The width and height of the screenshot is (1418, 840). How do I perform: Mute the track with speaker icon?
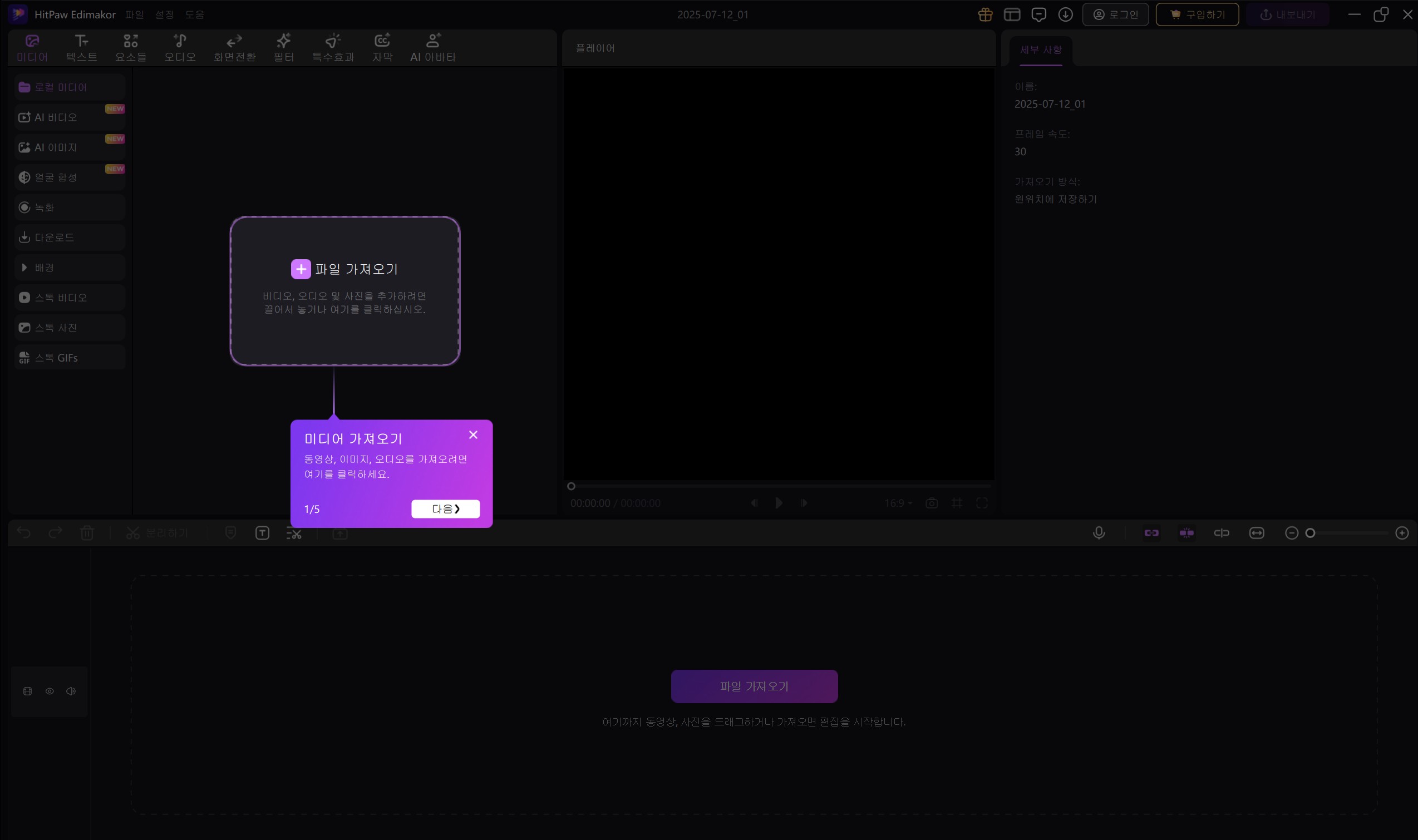[71, 691]
